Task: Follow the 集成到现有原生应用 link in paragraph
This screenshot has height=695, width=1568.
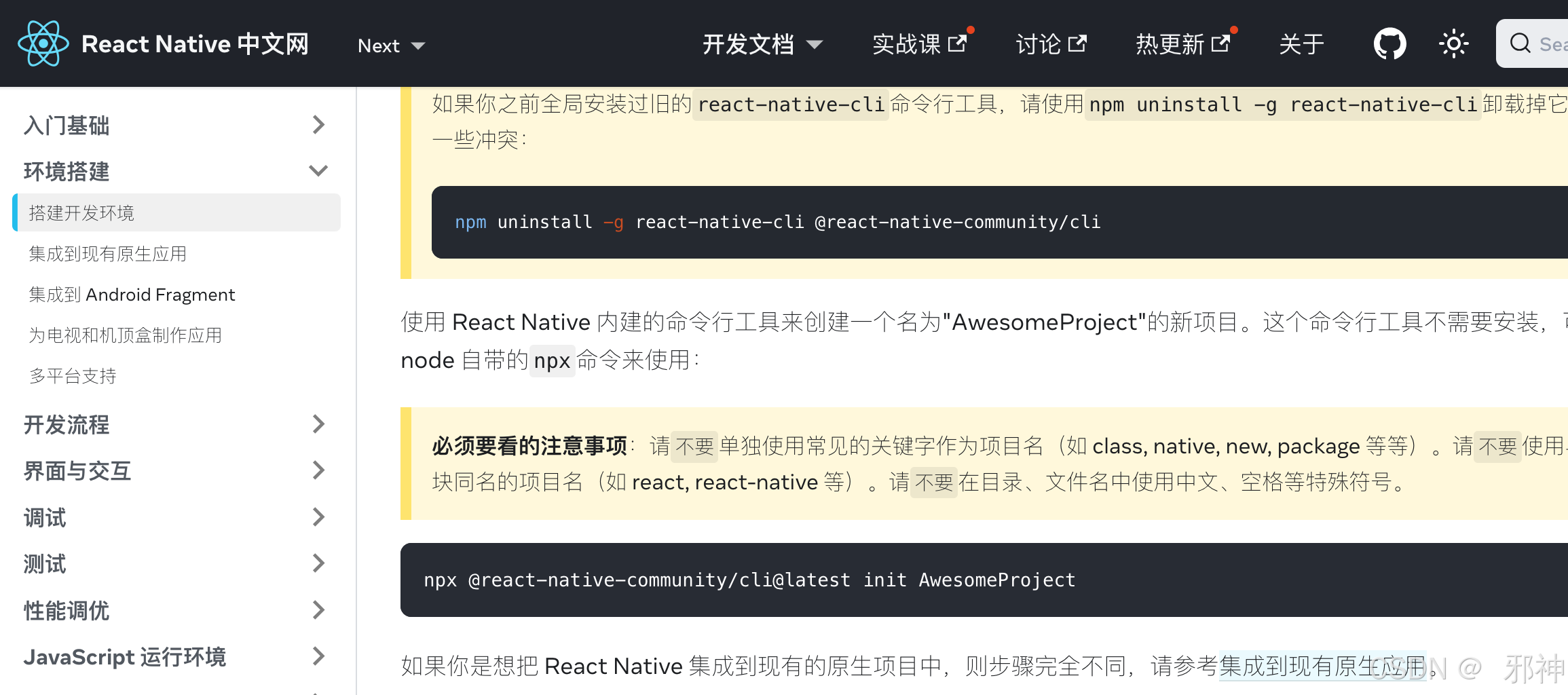Action: (x=1322, y=666)
